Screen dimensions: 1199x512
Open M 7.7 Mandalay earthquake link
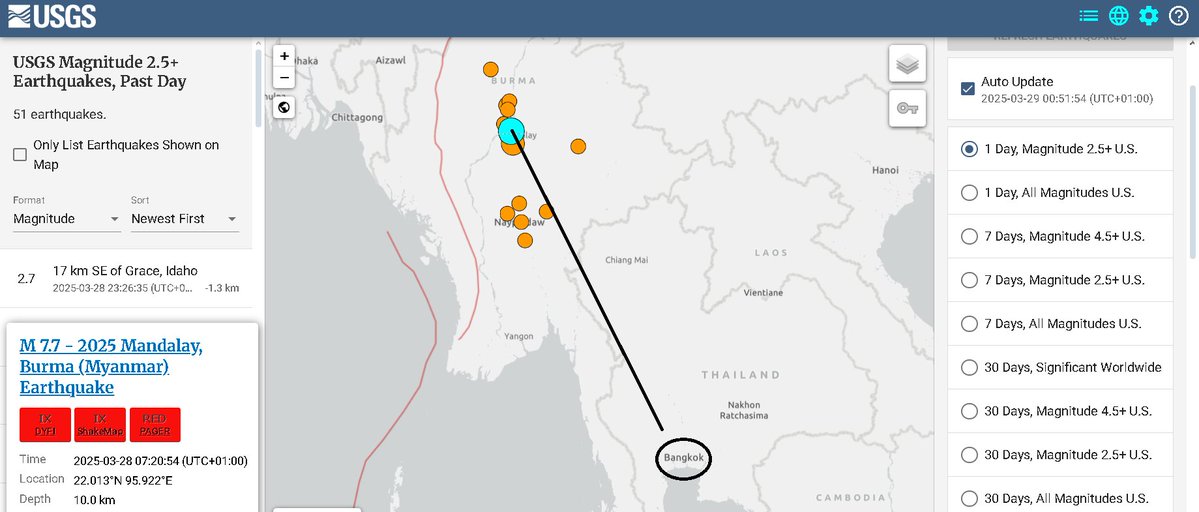pyautogui.click(x=111, y=367)
